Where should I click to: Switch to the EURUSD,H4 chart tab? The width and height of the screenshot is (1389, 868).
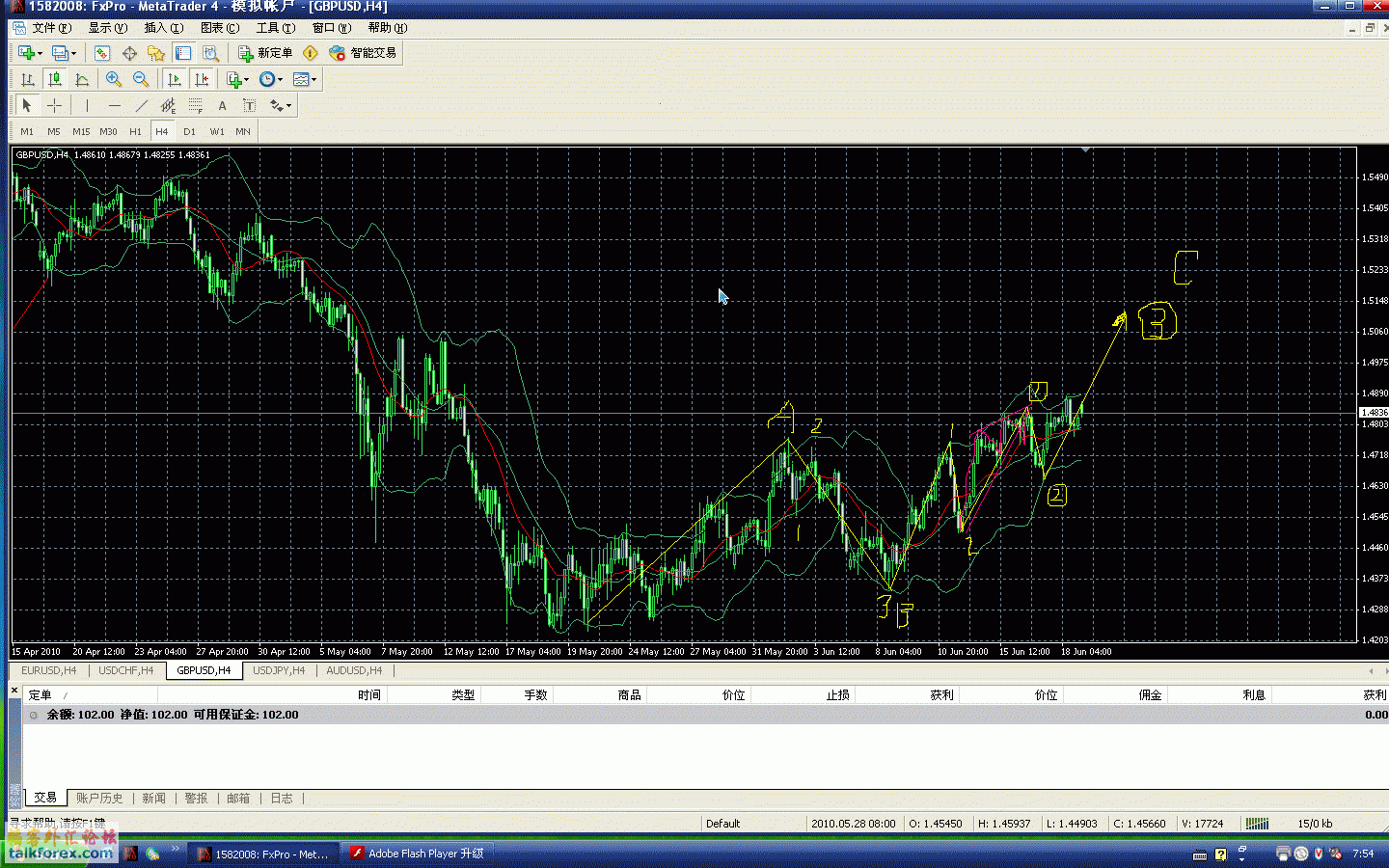coord(48,670)
